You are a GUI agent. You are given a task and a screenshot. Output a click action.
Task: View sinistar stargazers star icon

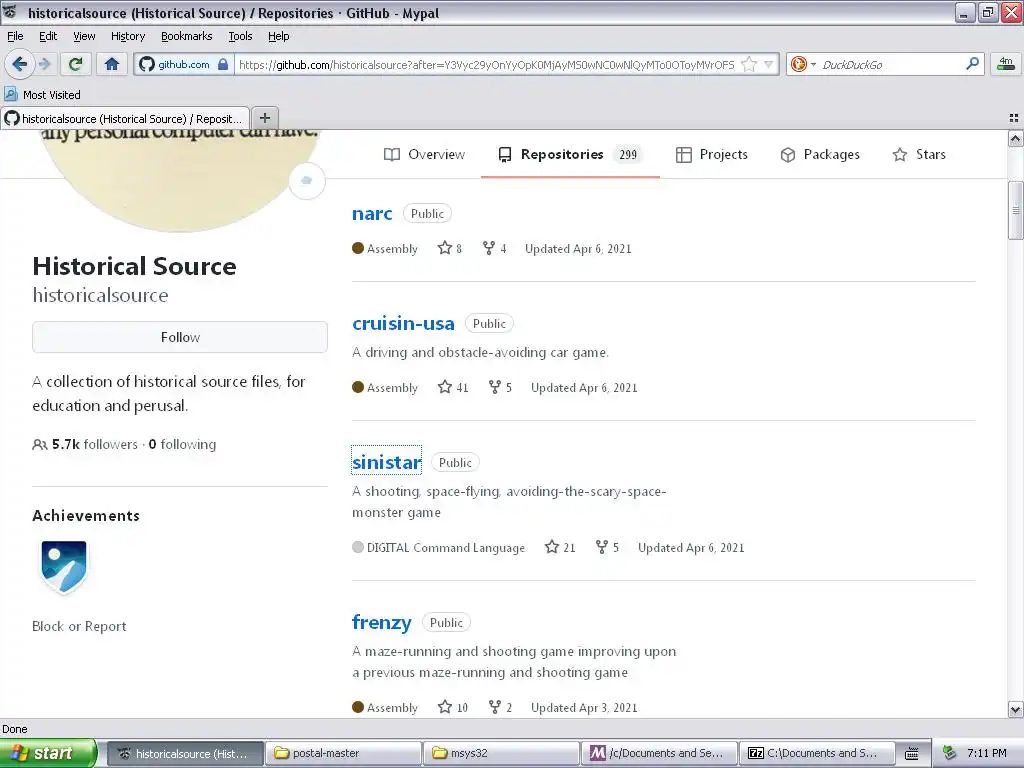[552, 547]
